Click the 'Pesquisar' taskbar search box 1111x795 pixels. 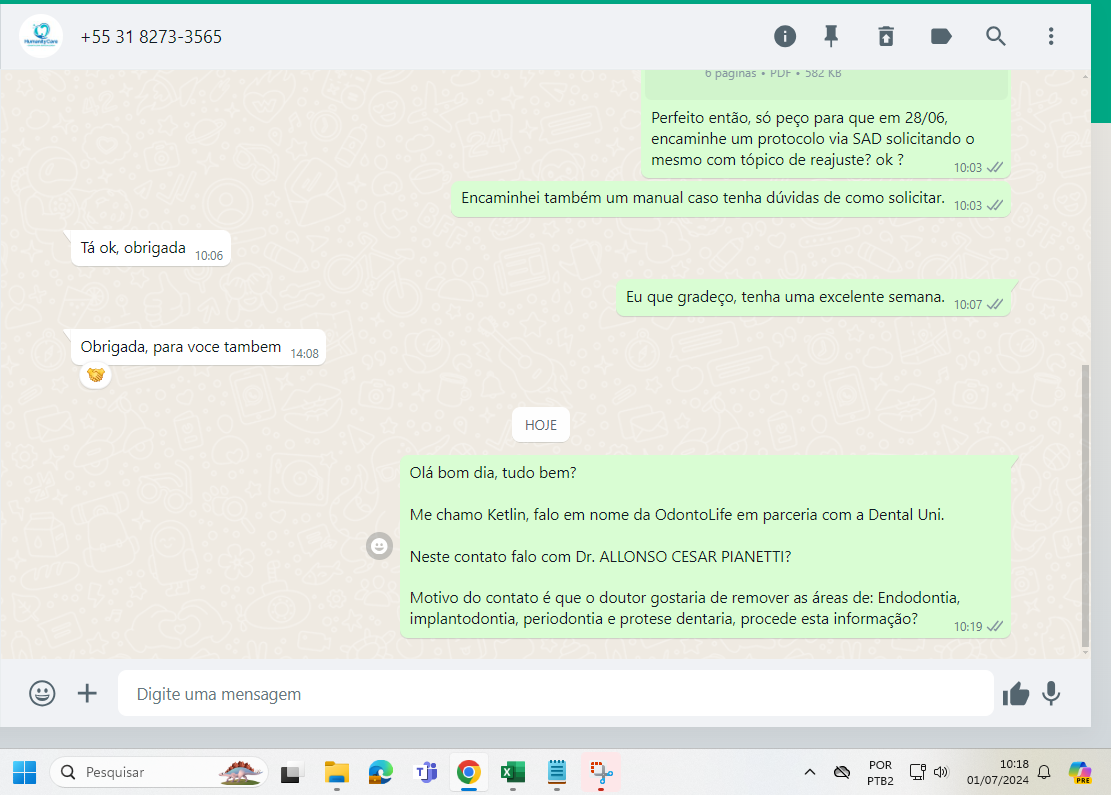tap(159, 772)
